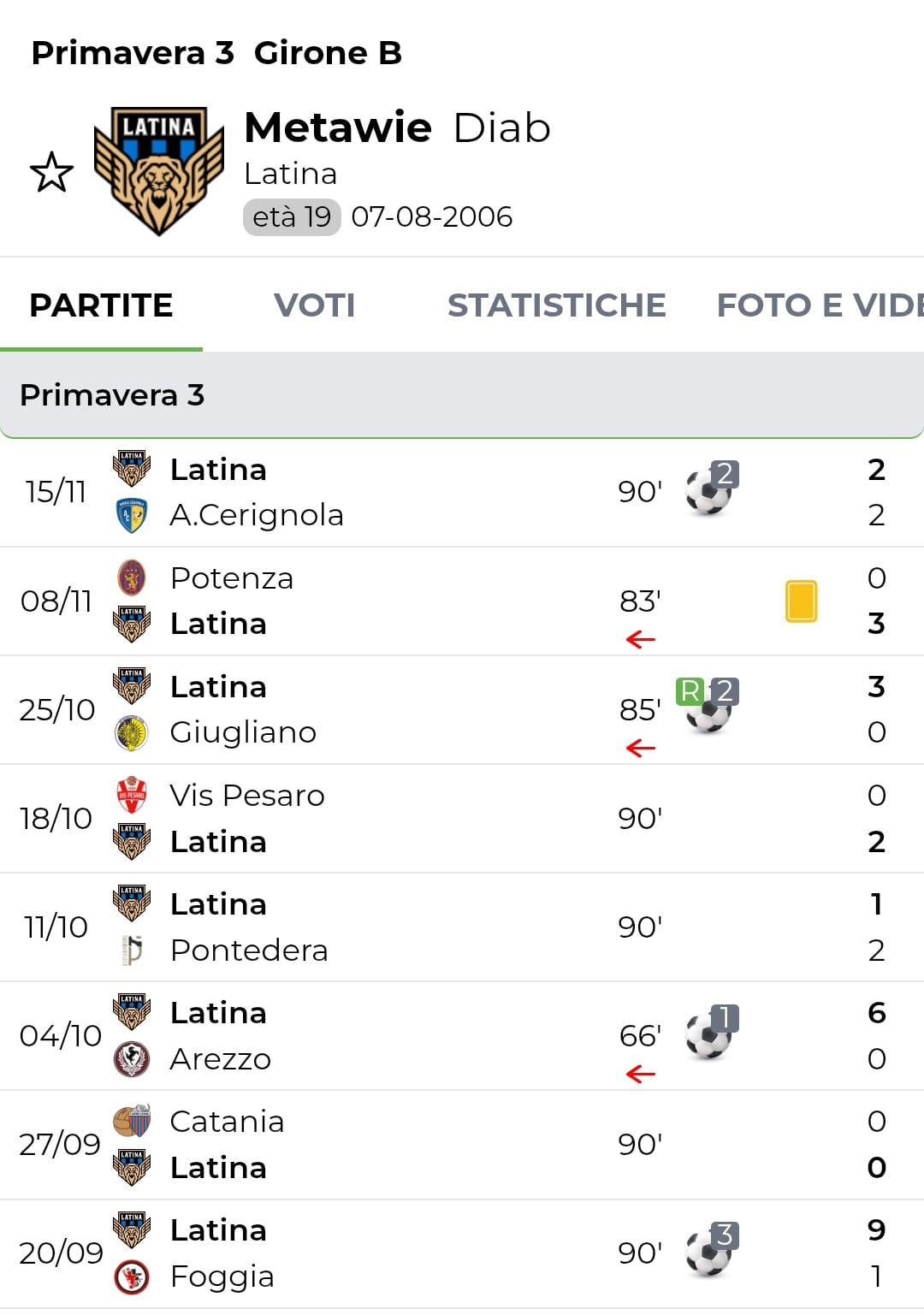Click the Potenza team crest
Image resolution: width=924 pixels, height=1315 pixels.
click(132, 578)
